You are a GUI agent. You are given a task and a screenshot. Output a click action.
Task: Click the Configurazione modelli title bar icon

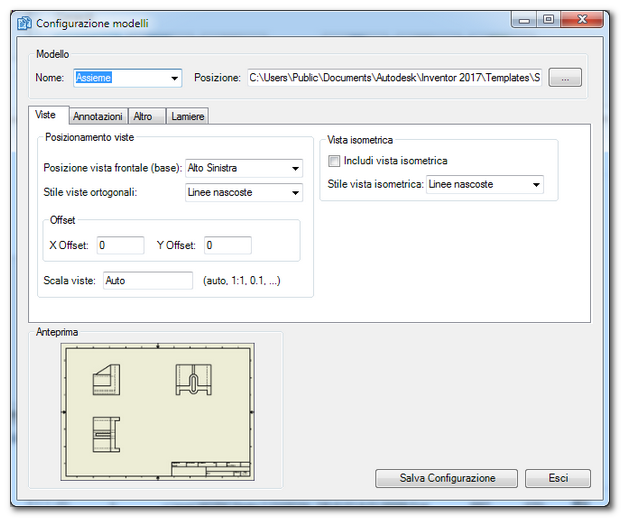pyautogui.click(x=24, y=23)
